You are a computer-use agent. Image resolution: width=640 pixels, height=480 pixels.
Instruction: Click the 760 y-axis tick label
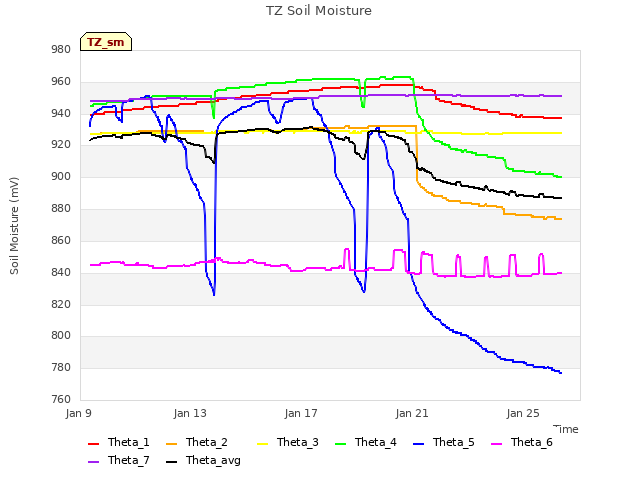61,399
